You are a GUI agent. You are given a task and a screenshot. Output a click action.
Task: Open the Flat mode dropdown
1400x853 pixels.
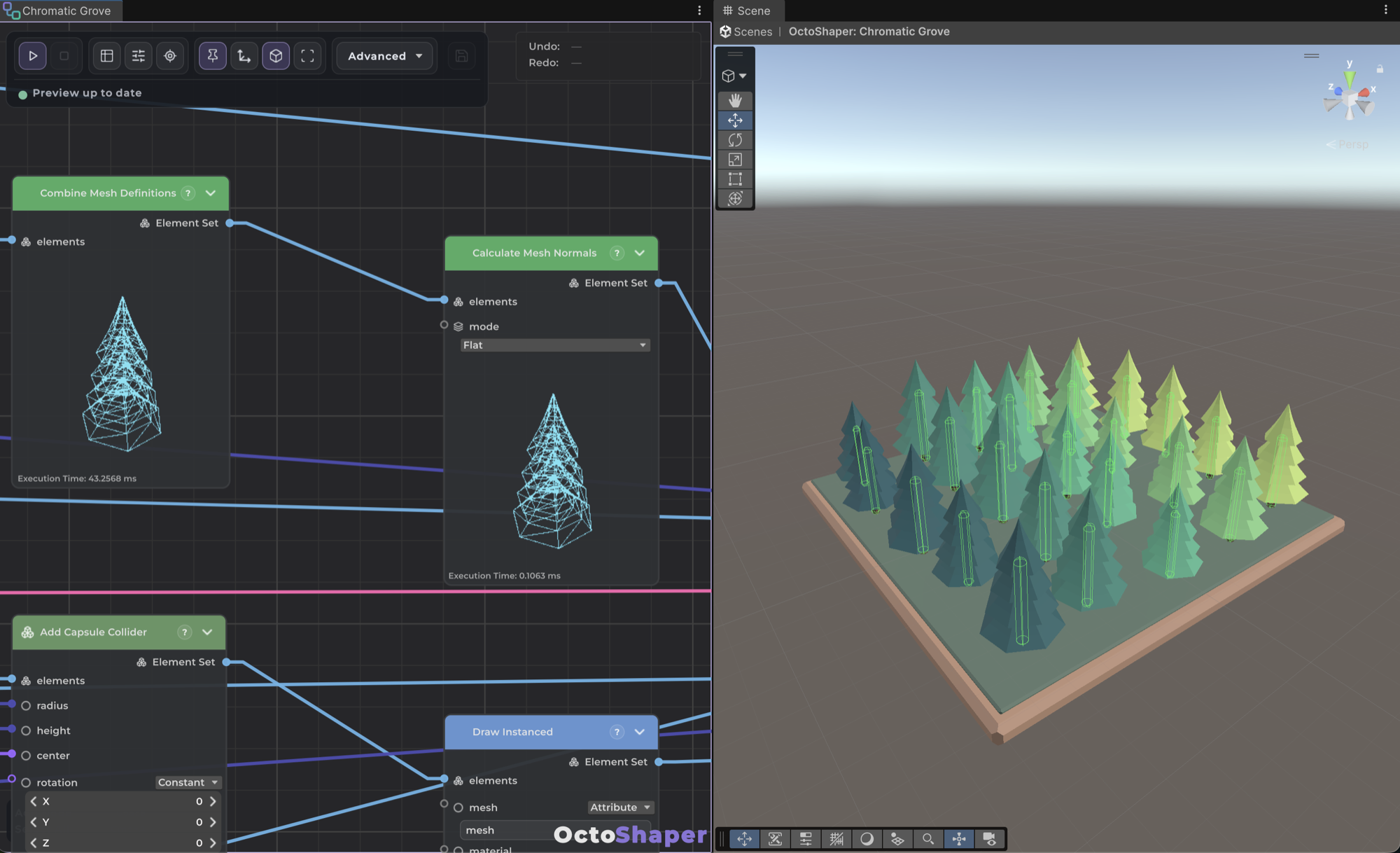click(x=555, y=345)
